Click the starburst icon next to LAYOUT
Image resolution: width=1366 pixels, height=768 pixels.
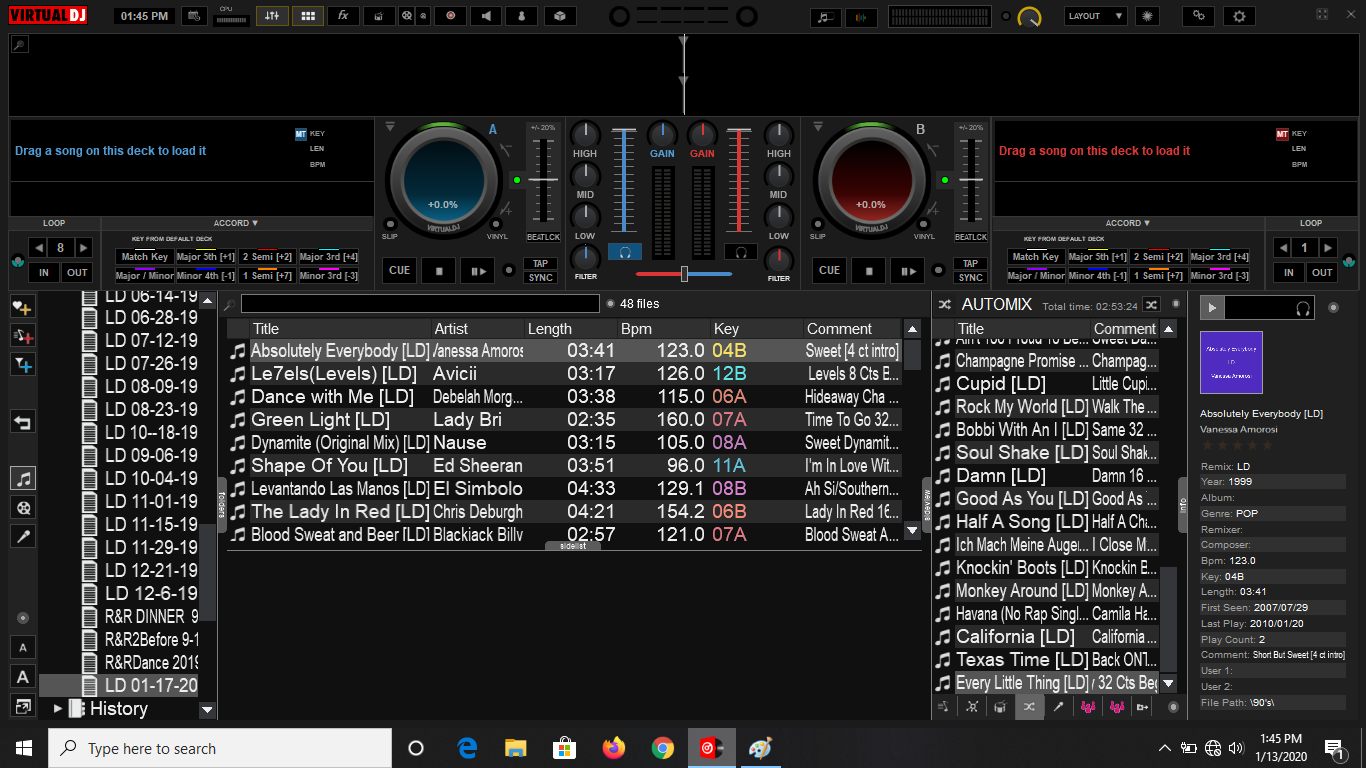(x=1146, y=16)
